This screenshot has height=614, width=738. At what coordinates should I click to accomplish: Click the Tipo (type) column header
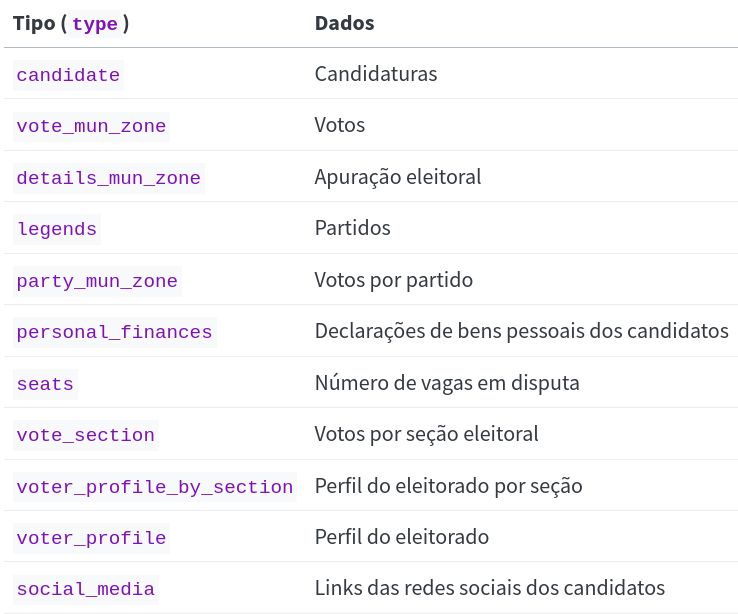coord(71,23)
